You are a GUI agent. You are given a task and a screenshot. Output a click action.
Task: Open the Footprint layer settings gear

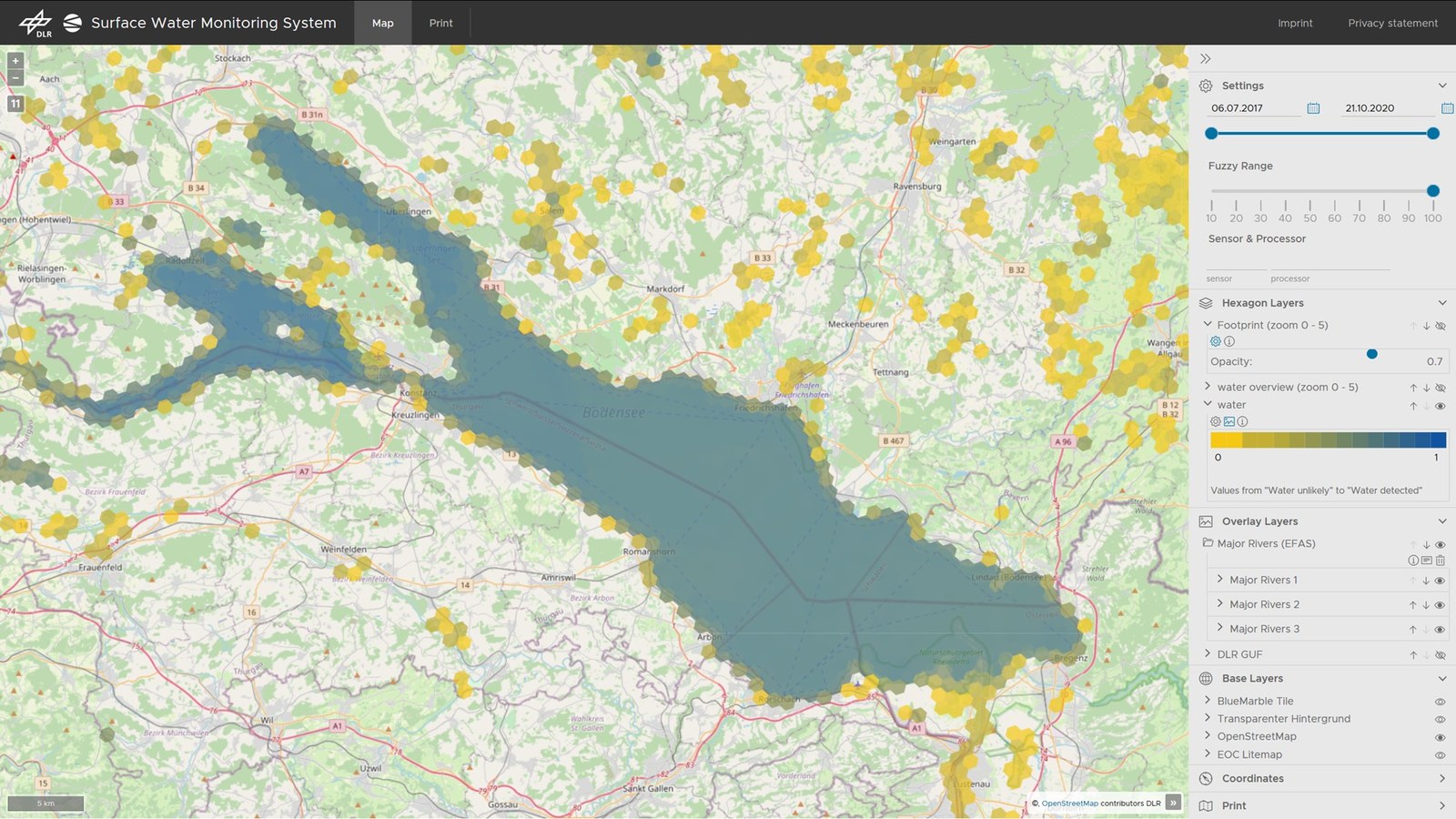[1215, 341]
